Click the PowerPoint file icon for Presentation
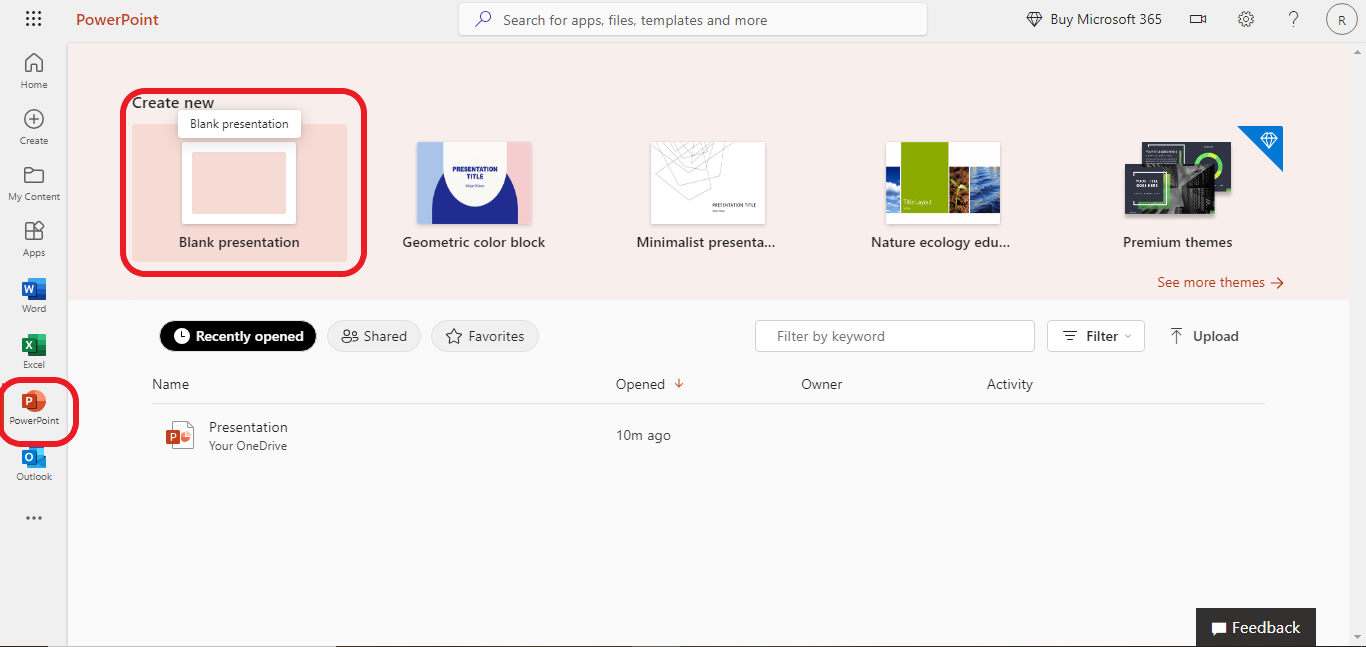Screen dimensions: 1366x647 (x=180, y=435)
